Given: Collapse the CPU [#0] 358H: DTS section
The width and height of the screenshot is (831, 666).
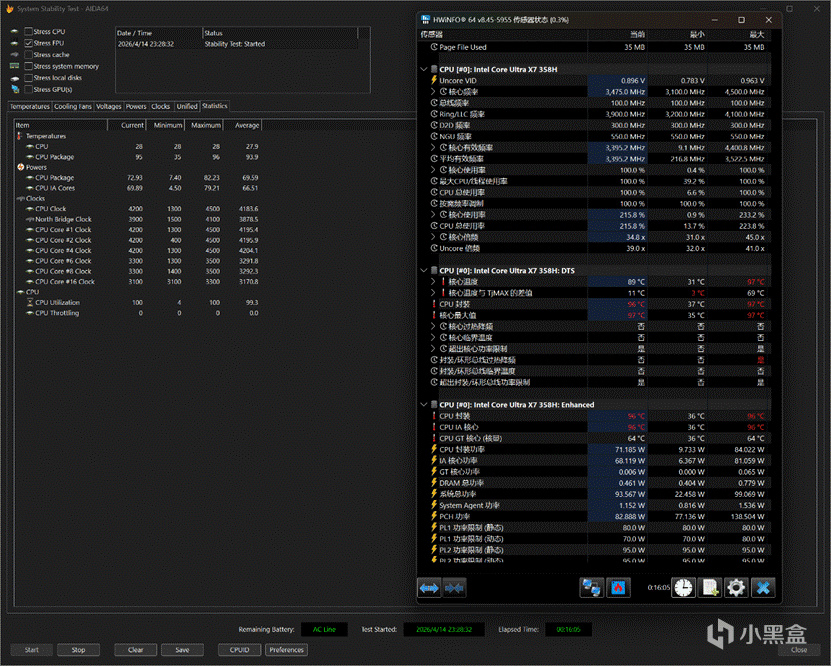Looking at the screenshot, I should point(424,271).
